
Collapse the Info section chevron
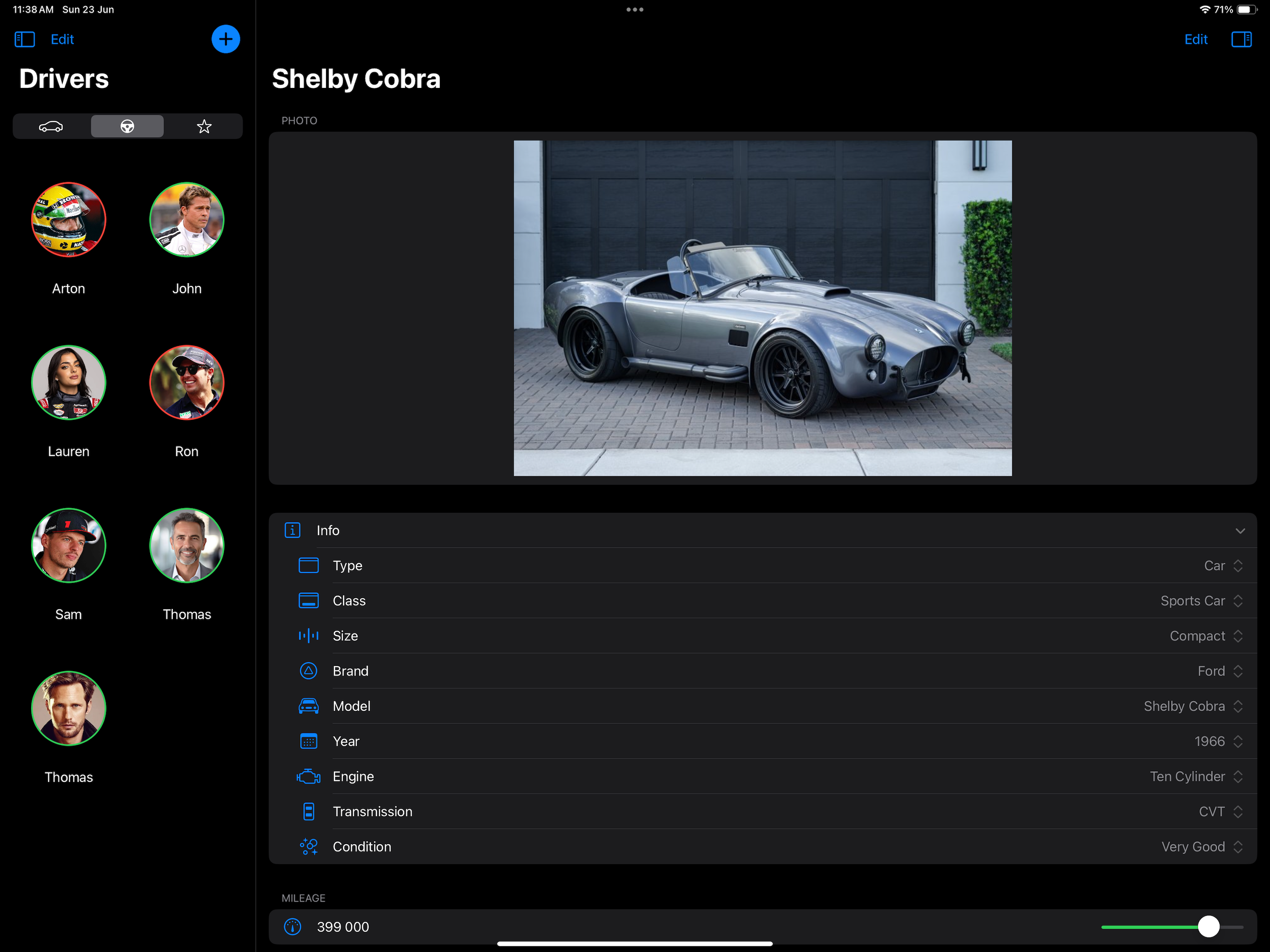[1240, 530]
